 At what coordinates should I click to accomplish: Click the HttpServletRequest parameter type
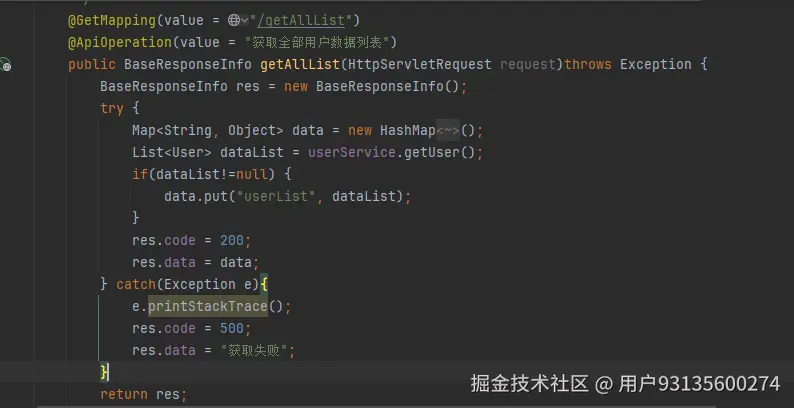(x=420, y=64)
